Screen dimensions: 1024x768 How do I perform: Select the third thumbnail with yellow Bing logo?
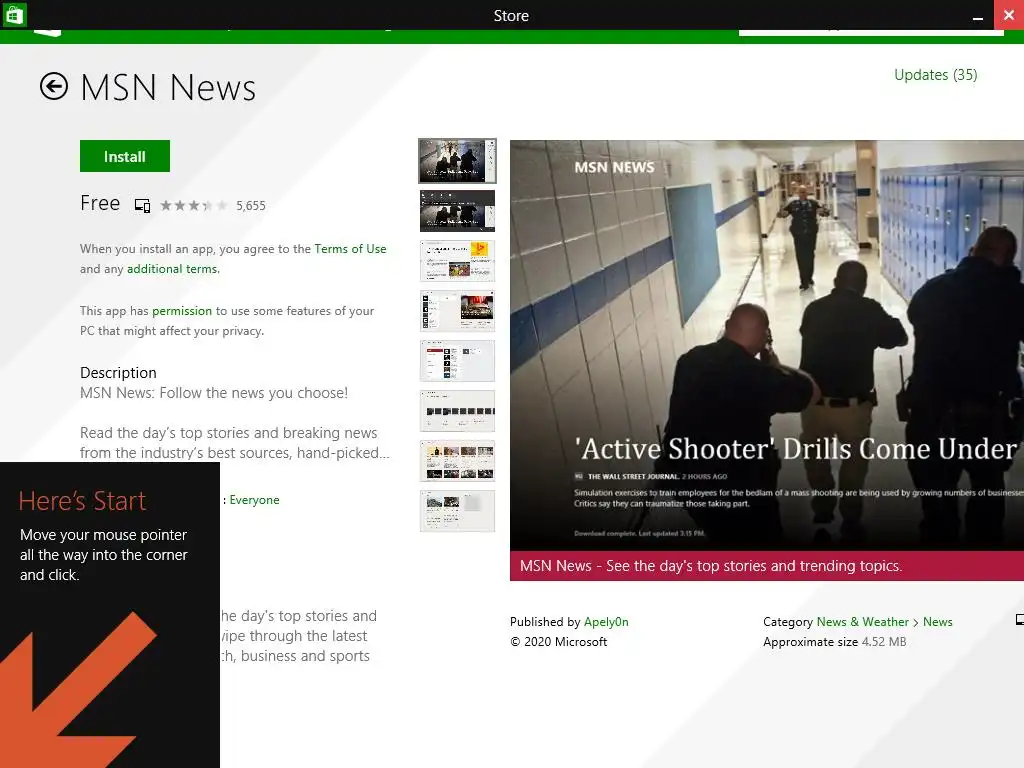[457, 261]
